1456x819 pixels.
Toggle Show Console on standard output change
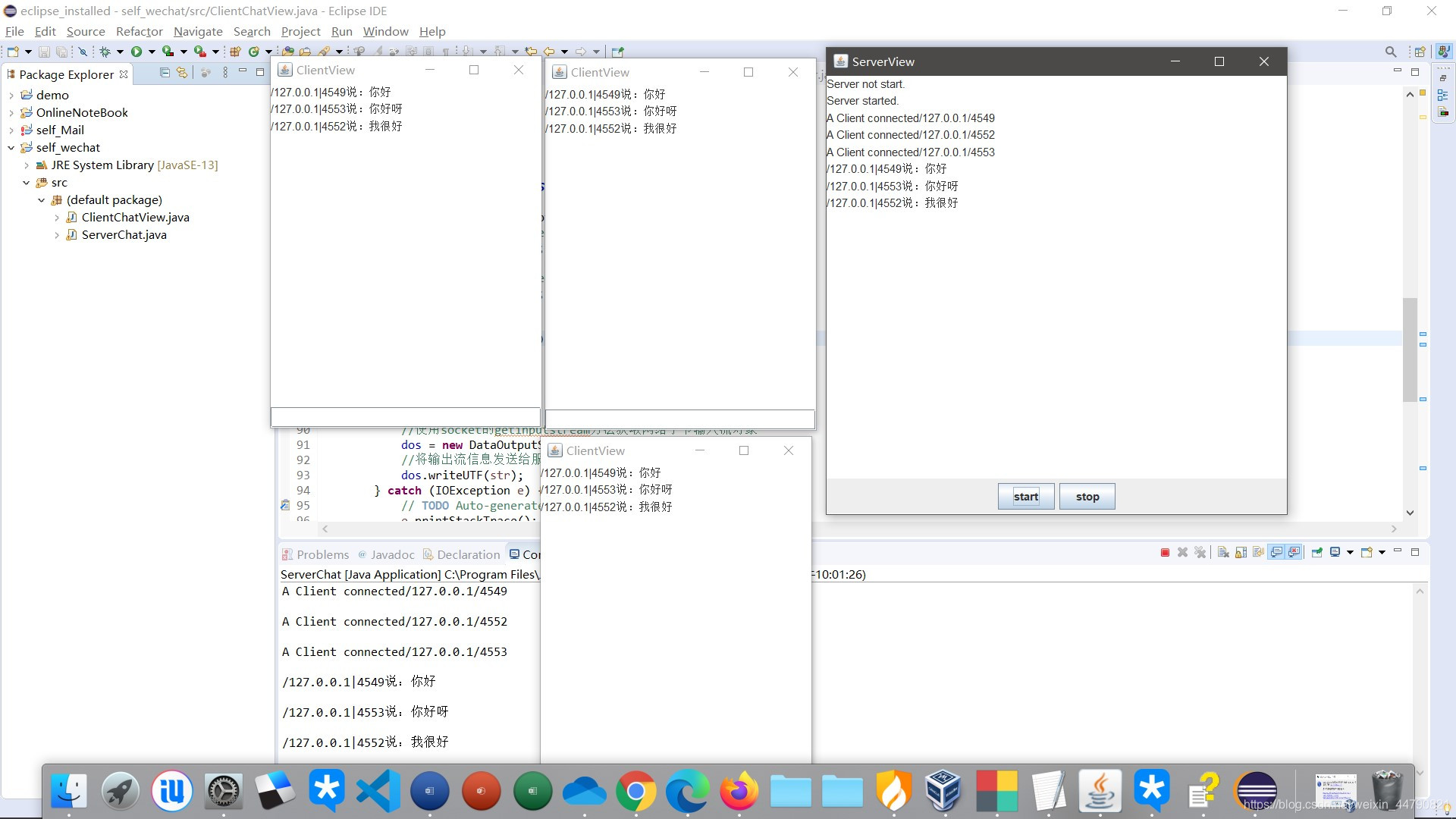click(x=1277, y=553)
